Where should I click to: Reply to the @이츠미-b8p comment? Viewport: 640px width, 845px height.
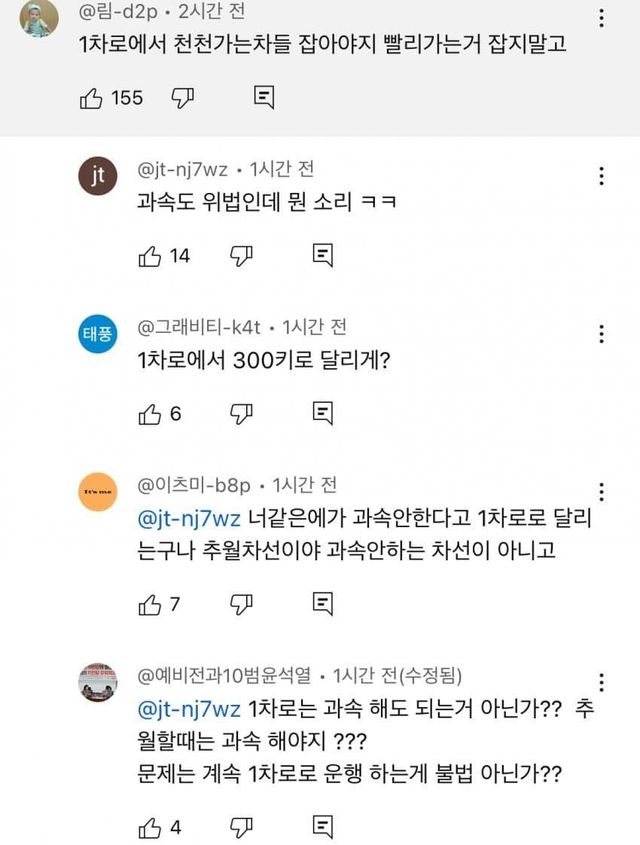[x=322, y=603]
